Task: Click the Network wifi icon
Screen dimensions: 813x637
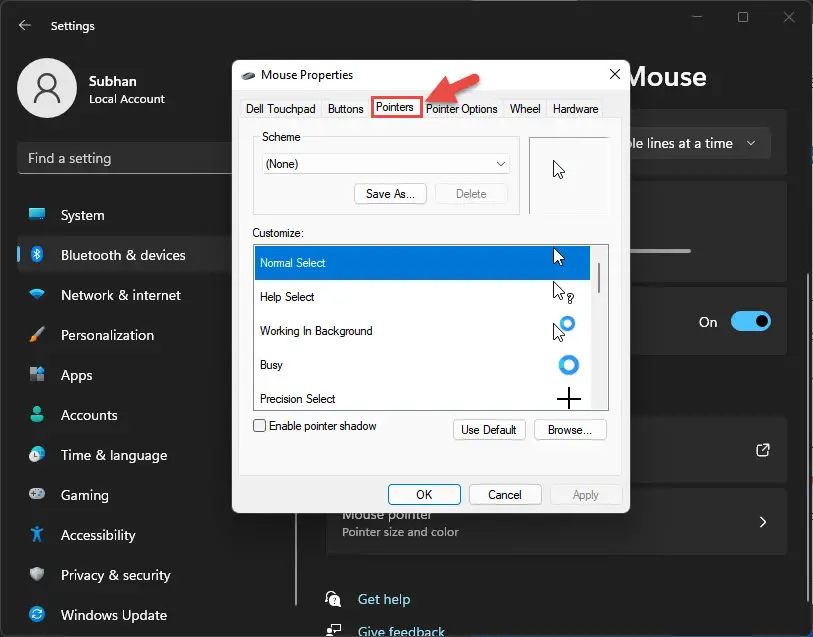Action: pyautogui.click(x=37, y=294)
